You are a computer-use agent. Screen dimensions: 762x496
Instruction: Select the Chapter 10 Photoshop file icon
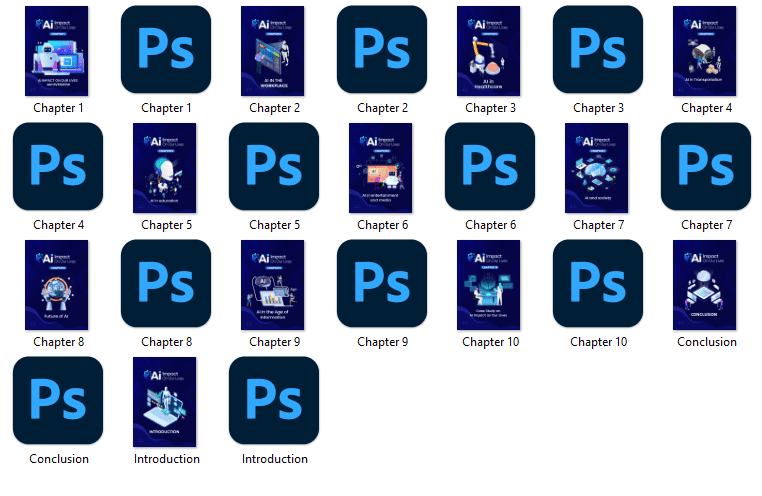pyautogui.click(x=598, y=284)
